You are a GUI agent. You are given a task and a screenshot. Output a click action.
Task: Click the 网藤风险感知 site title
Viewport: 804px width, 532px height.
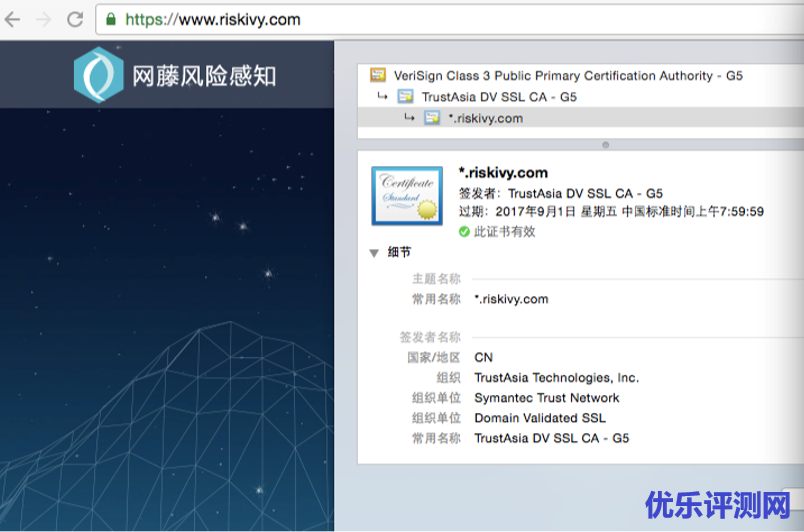pos(204,76)
